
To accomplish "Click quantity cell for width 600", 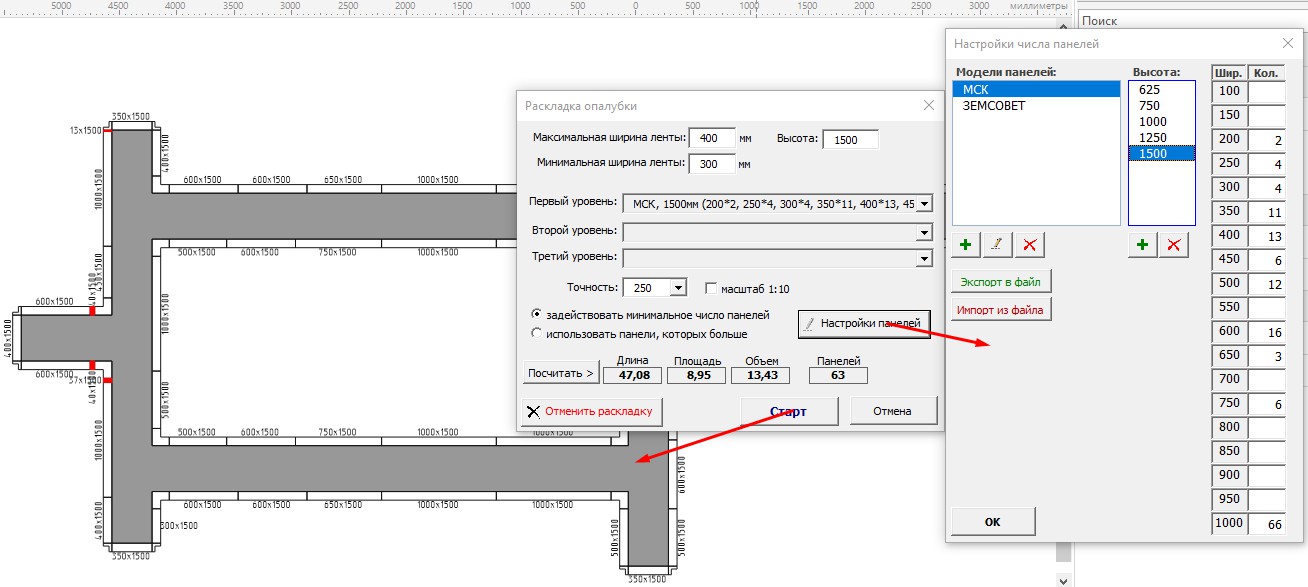I will pos(1266,332).
